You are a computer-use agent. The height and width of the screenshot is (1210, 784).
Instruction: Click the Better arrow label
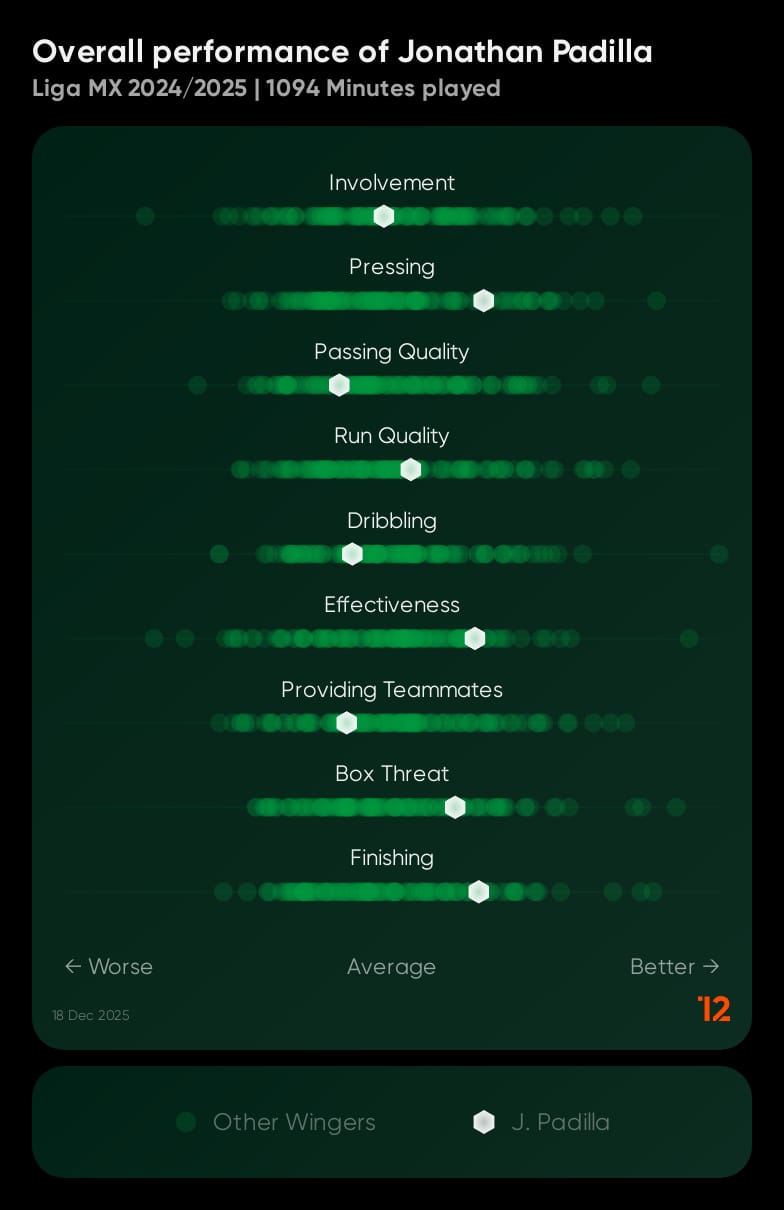point(675,966)
